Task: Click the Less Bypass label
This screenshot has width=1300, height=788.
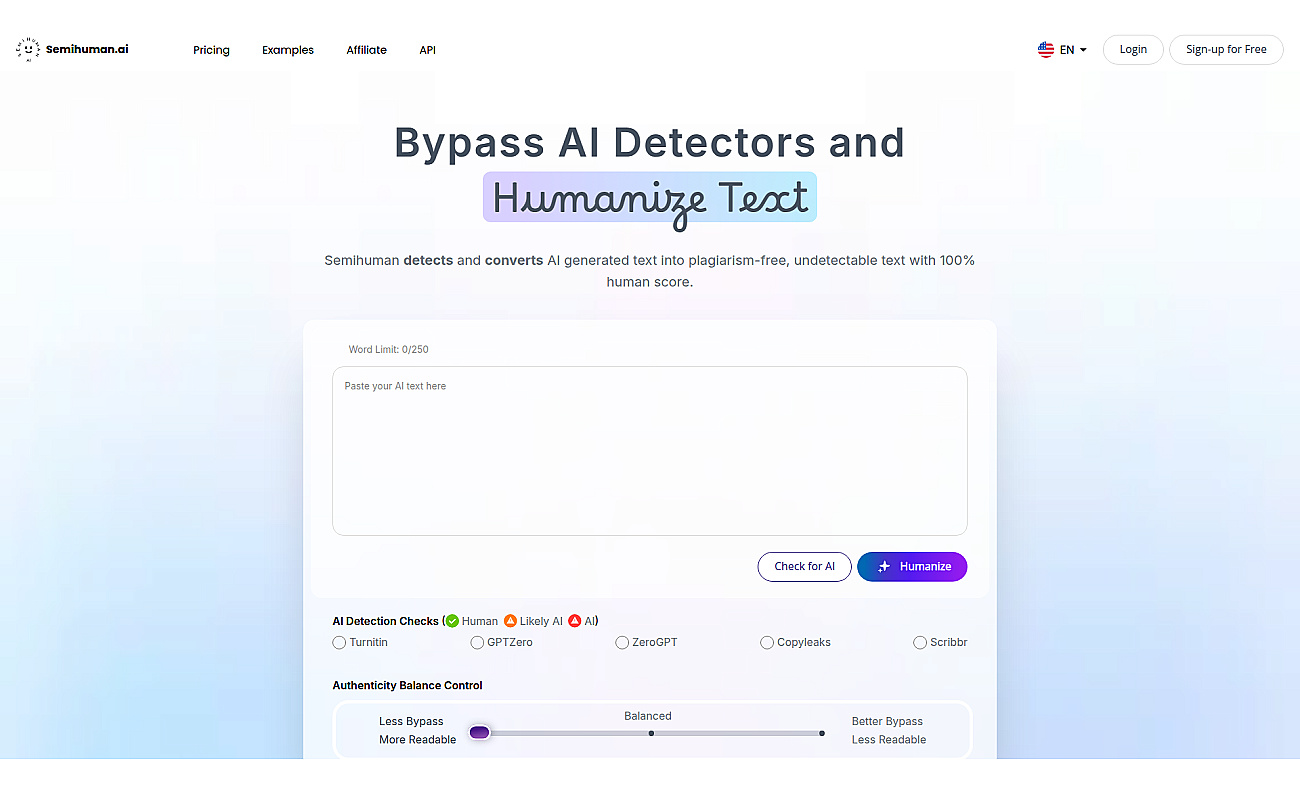Action: click(x=411, y=721)
